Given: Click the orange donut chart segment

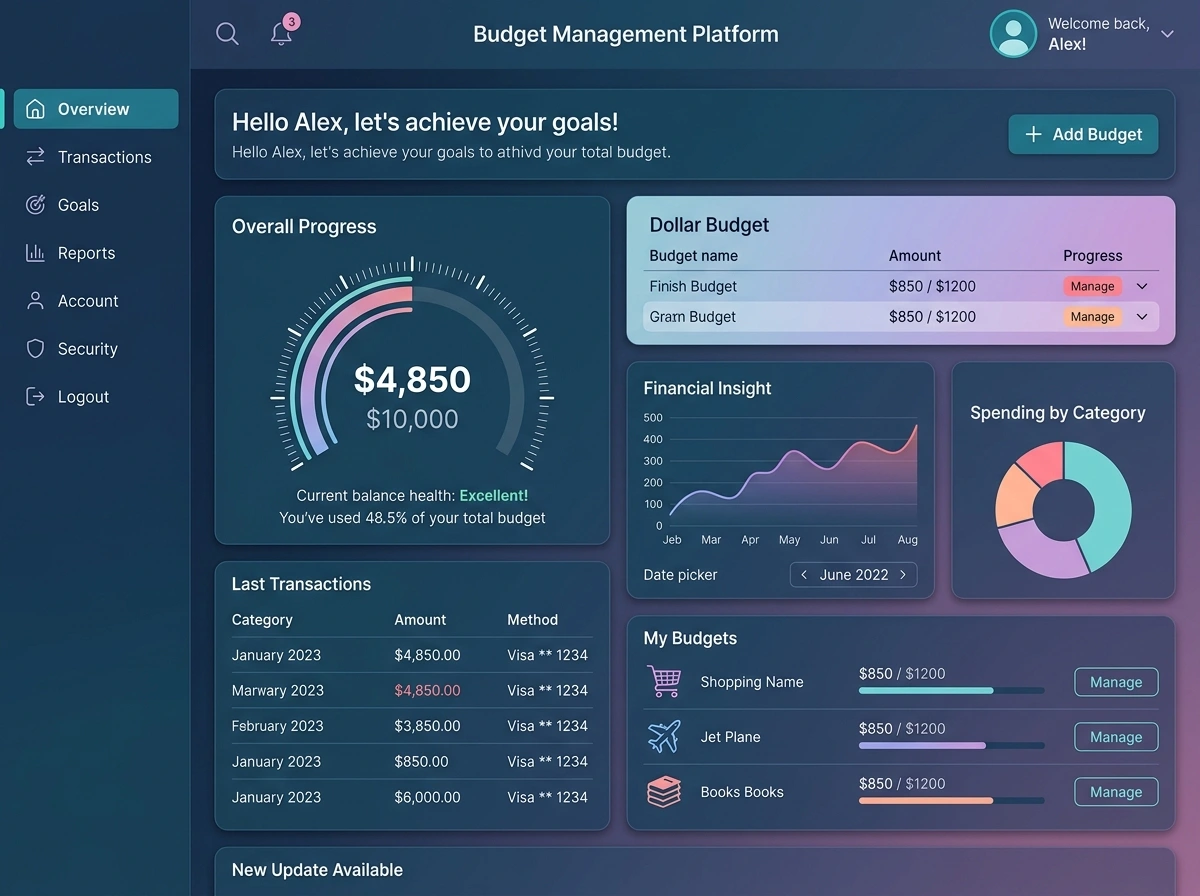Looking at the screenshot, I should click(1014, 495).
